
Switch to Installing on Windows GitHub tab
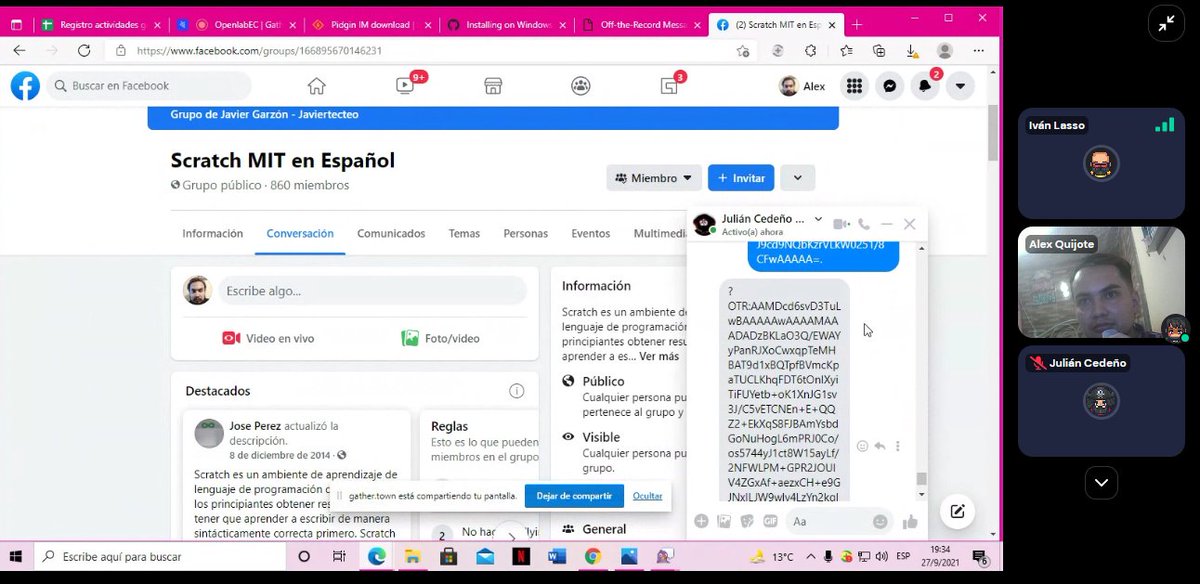[x=508, y=24]
